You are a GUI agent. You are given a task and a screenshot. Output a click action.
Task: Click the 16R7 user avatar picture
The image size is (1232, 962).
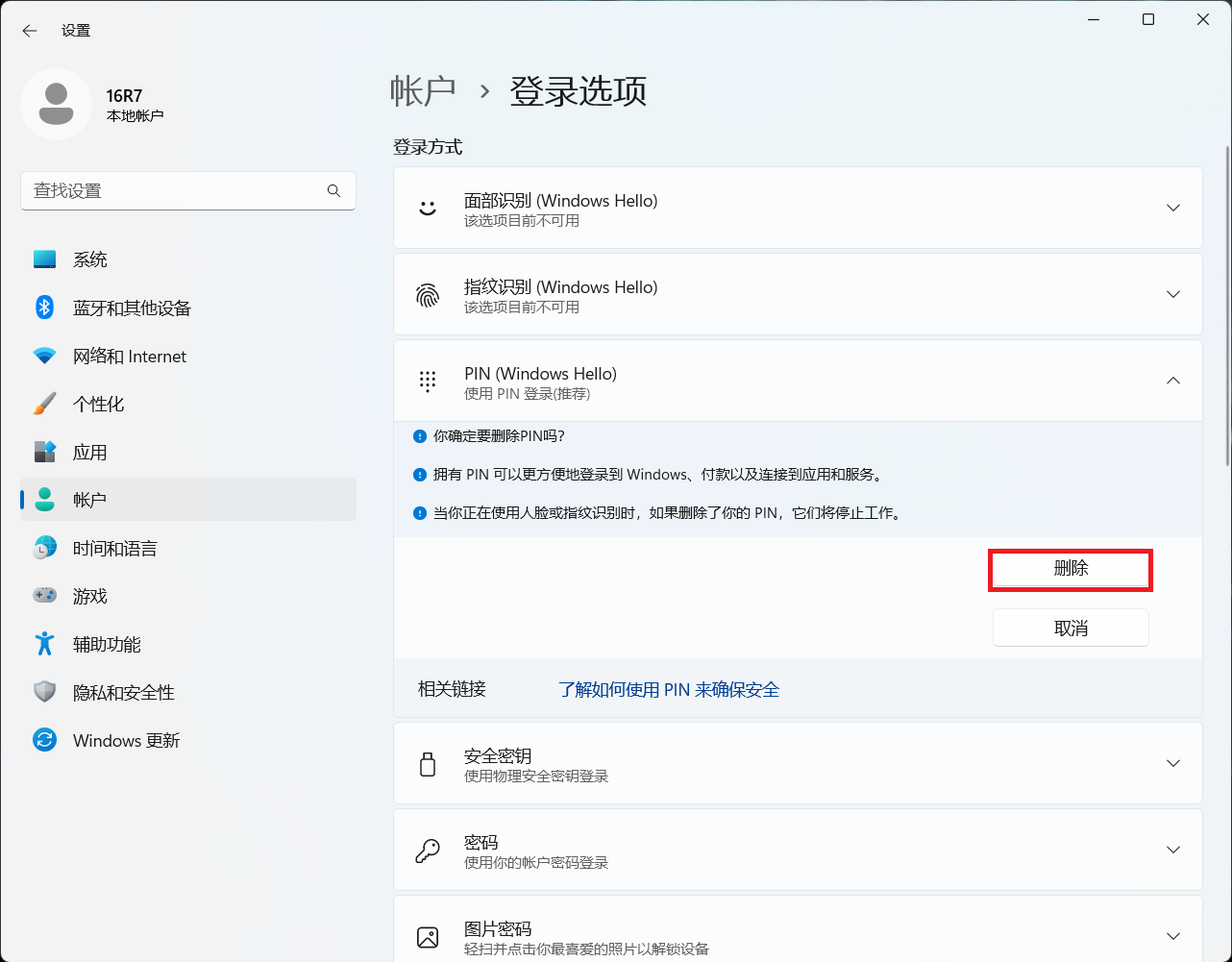pyautogui.click(x=56, y=104)
